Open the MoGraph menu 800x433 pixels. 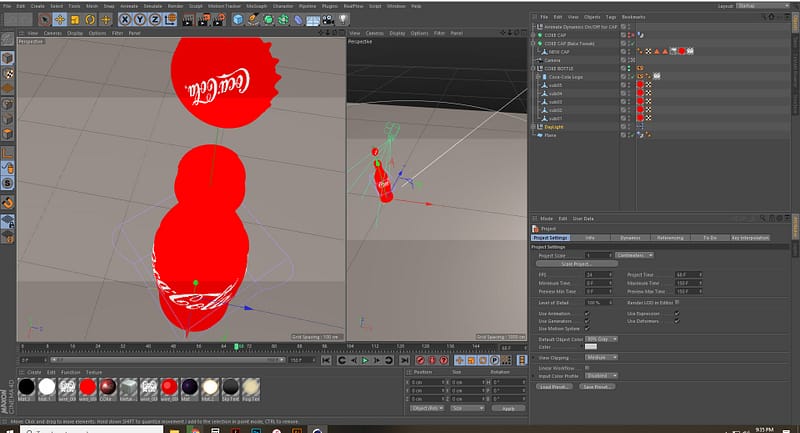[x=257, y=6]
